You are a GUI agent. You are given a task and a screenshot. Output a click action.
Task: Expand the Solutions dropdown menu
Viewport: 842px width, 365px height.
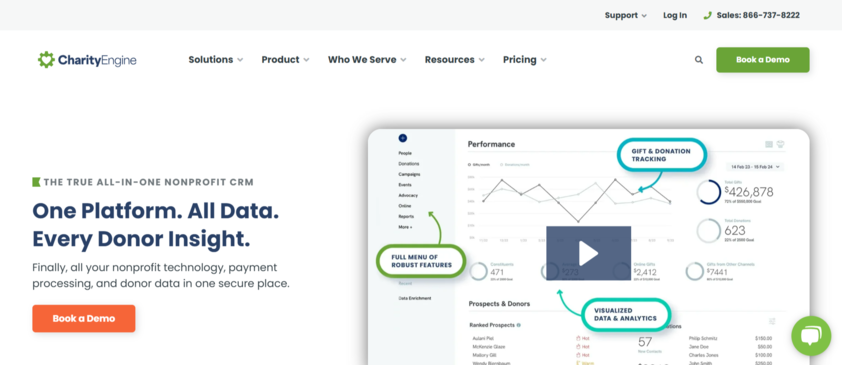pyautogui.click(x=215, y=60)
